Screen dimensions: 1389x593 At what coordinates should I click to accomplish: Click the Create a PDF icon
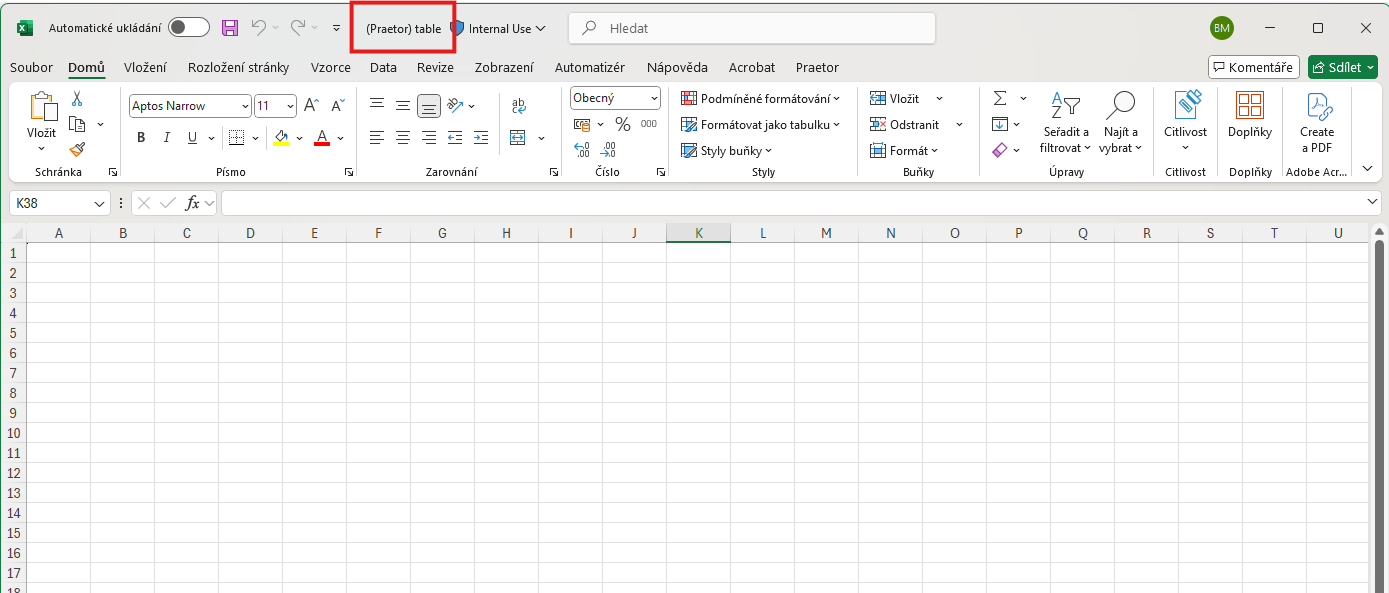coord(1316,123)
